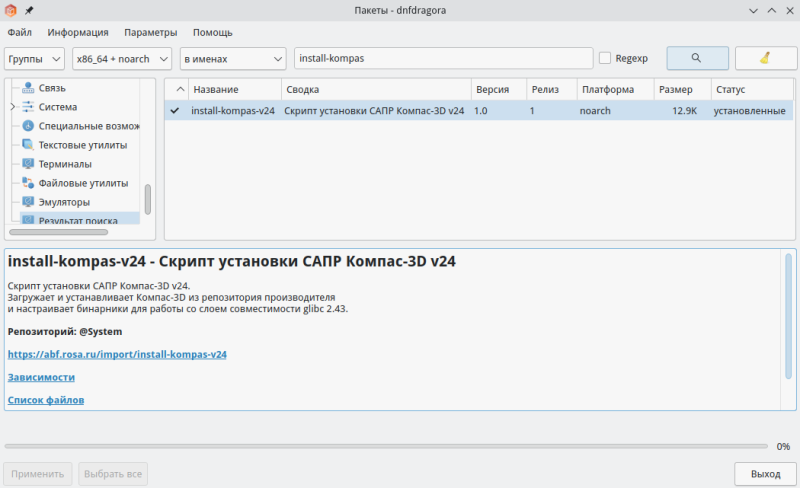Open the x86_64 + noarch architecture dropdown
The image size is (800, 488).
[x=122, y=59]
